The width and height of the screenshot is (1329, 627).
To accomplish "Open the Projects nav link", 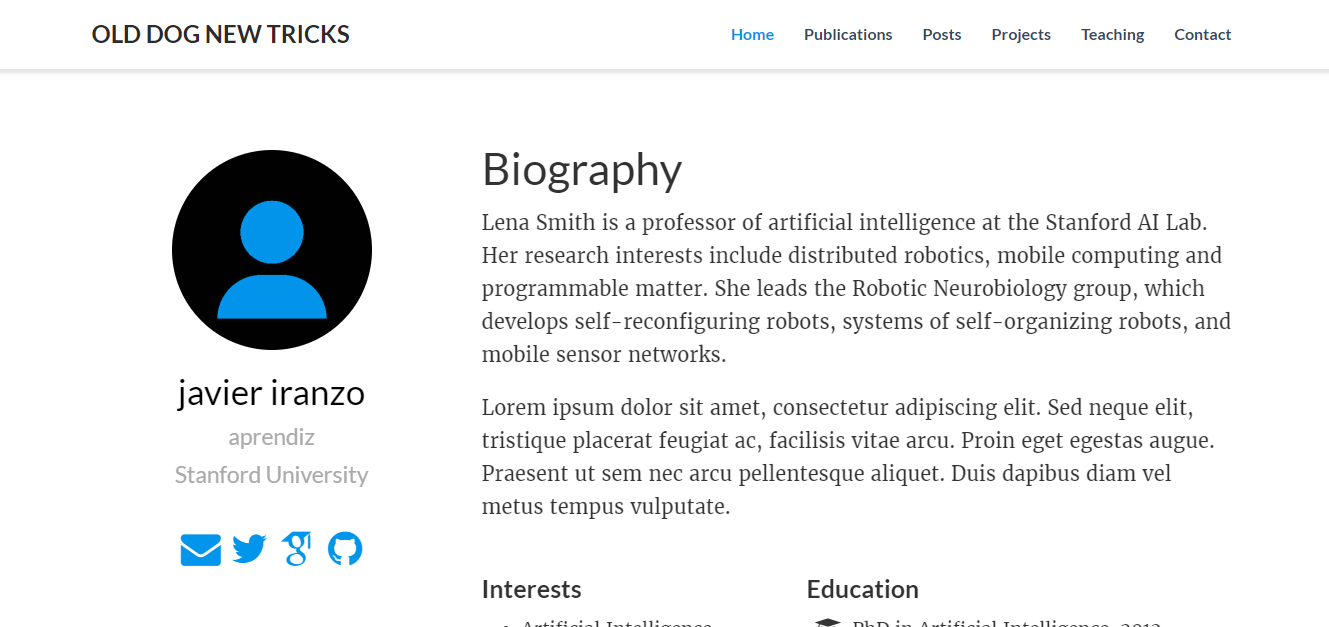I will pyautogui.click(x=1021, y=35).
